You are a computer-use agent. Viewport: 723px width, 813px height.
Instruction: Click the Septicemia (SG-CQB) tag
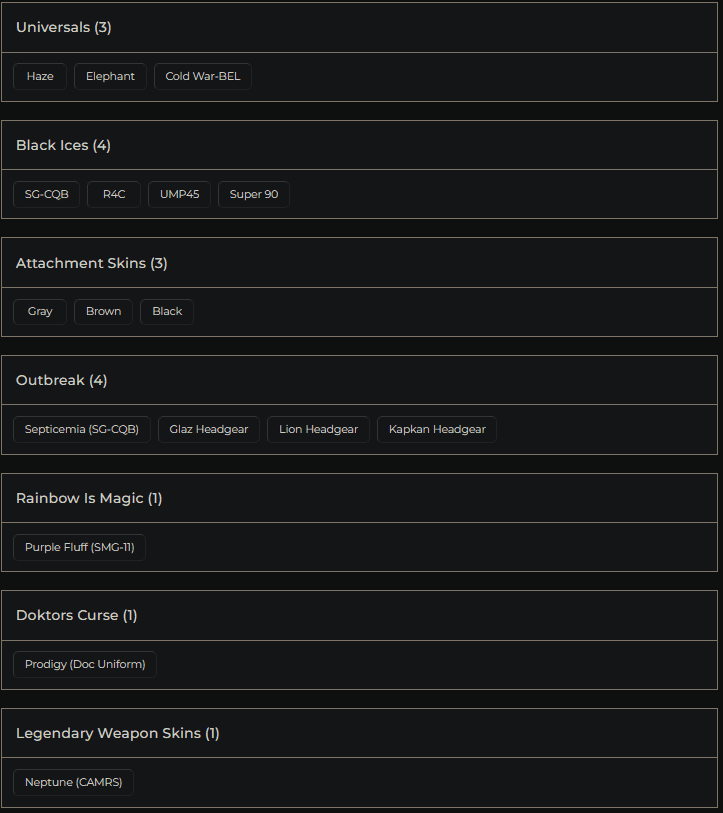(x=82, y=430)
